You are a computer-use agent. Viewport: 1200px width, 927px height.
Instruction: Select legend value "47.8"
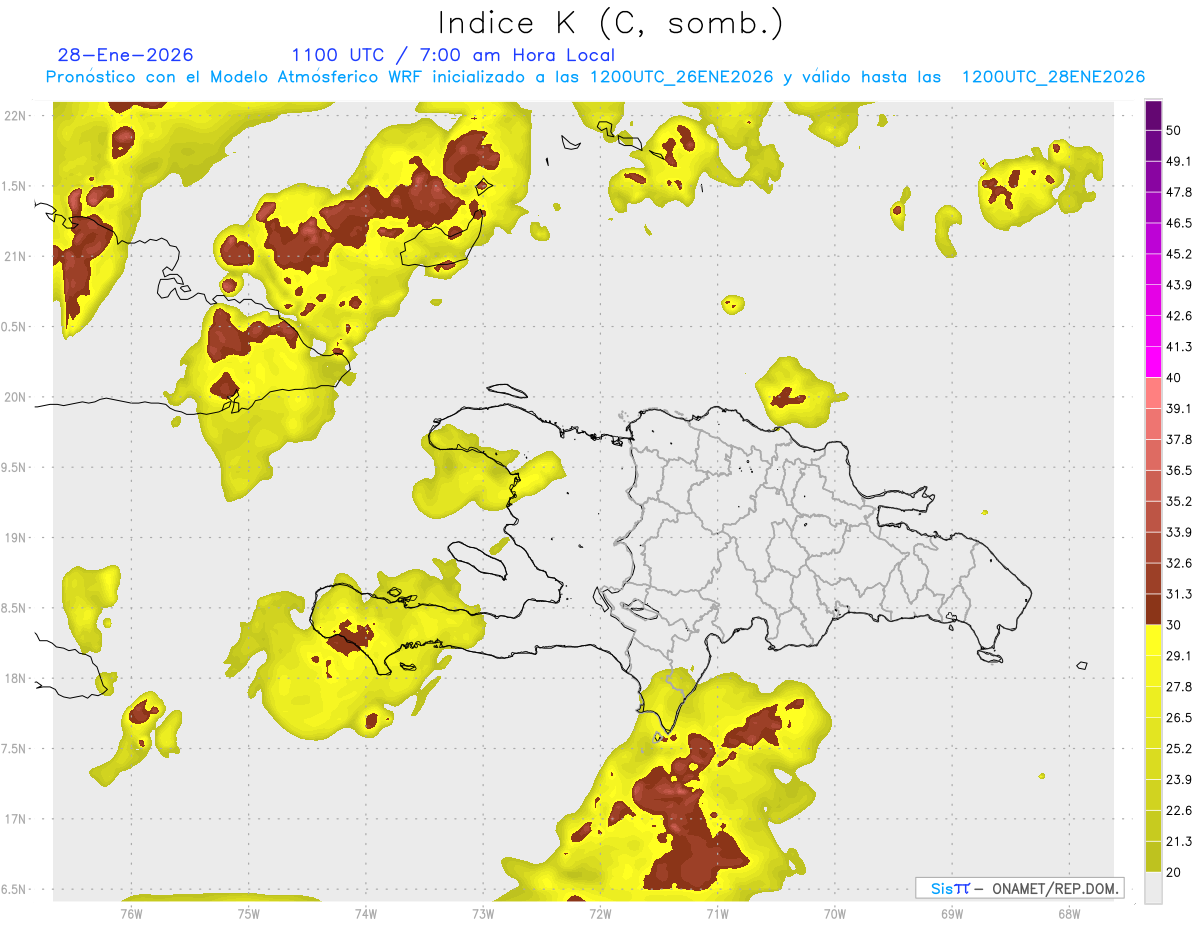[x=1179, y=192]
